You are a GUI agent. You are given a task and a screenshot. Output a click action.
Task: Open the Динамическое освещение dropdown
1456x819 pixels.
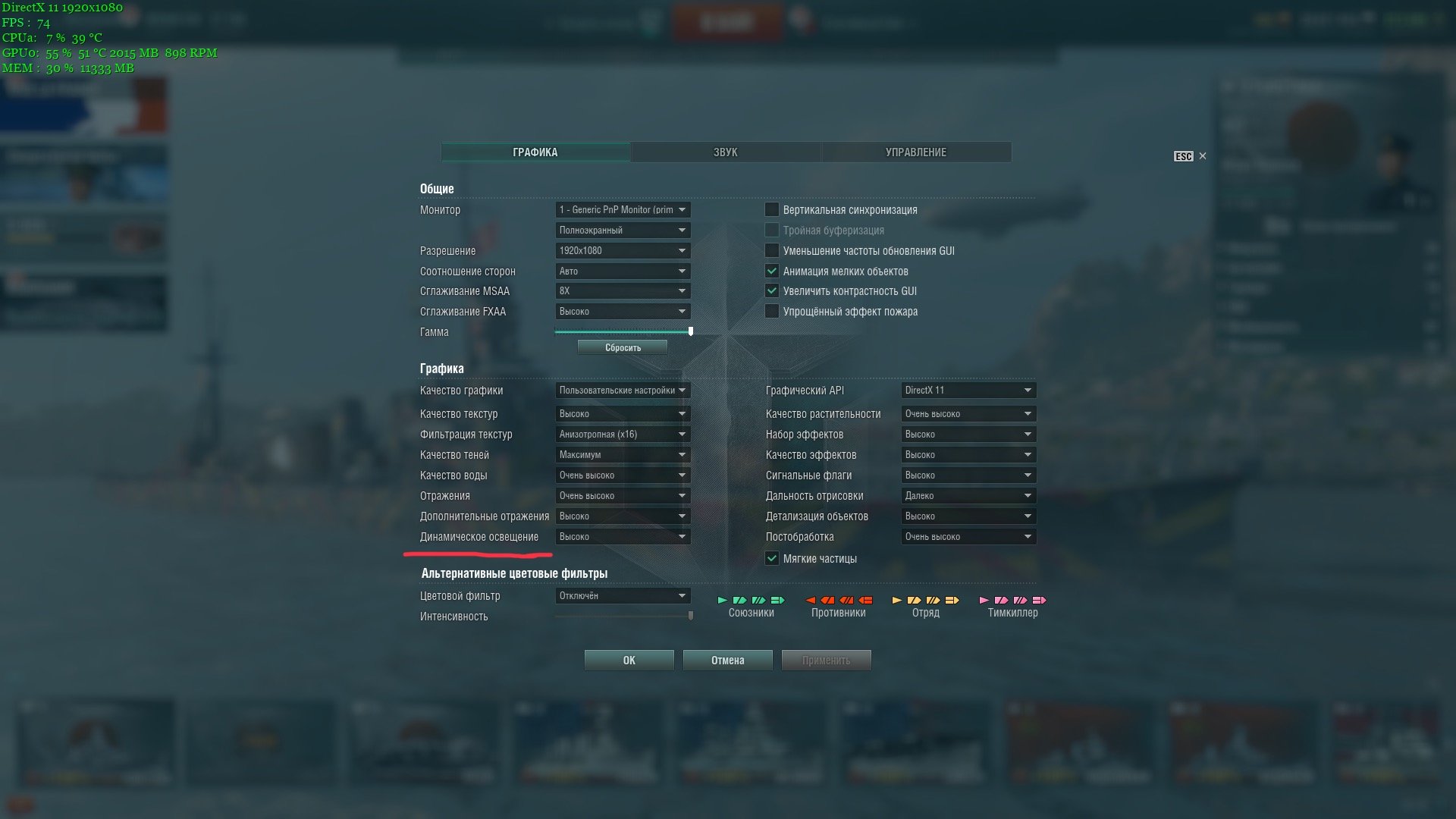coord(623,536)
